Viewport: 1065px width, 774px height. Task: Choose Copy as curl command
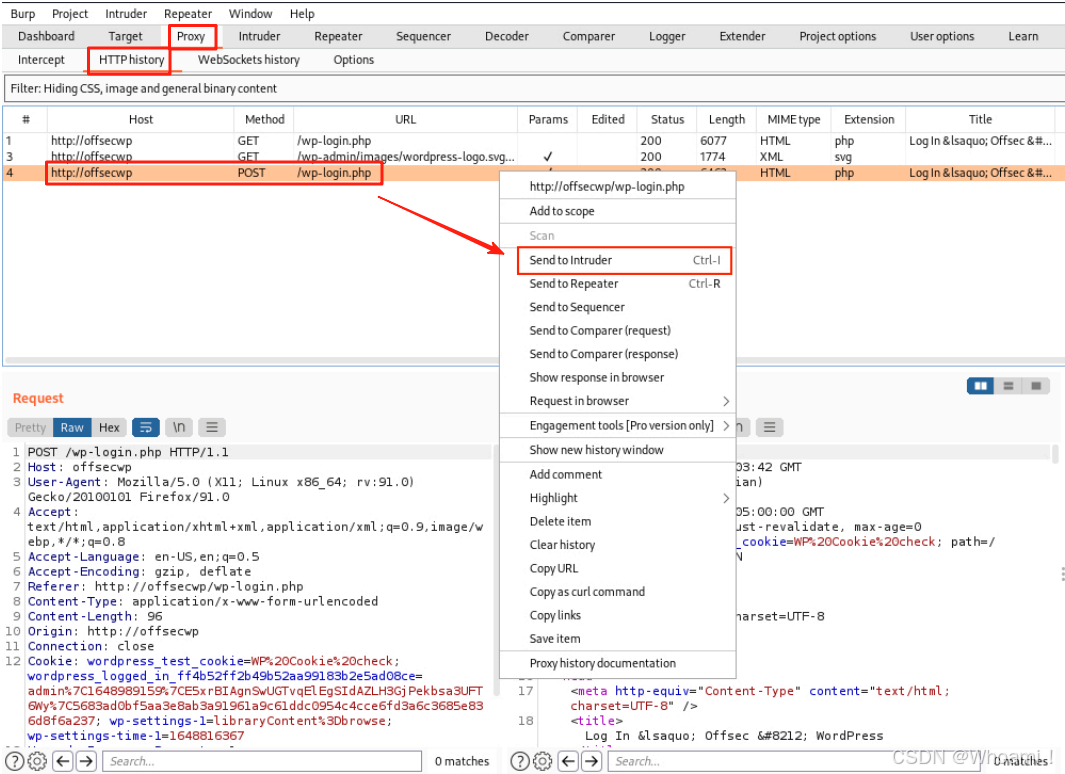617,592
